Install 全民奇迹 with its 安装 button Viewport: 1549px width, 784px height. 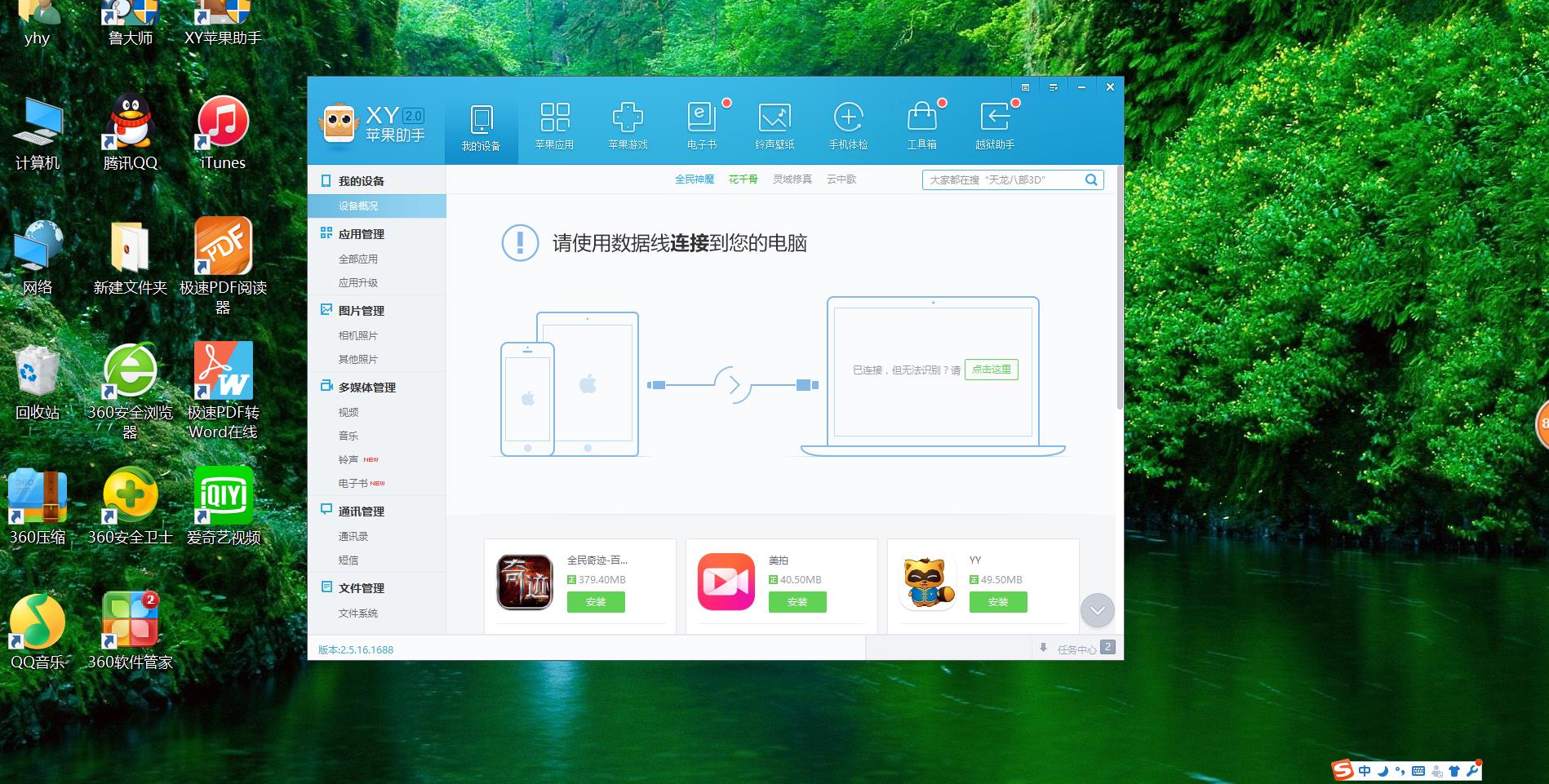(x=596, y=602)
